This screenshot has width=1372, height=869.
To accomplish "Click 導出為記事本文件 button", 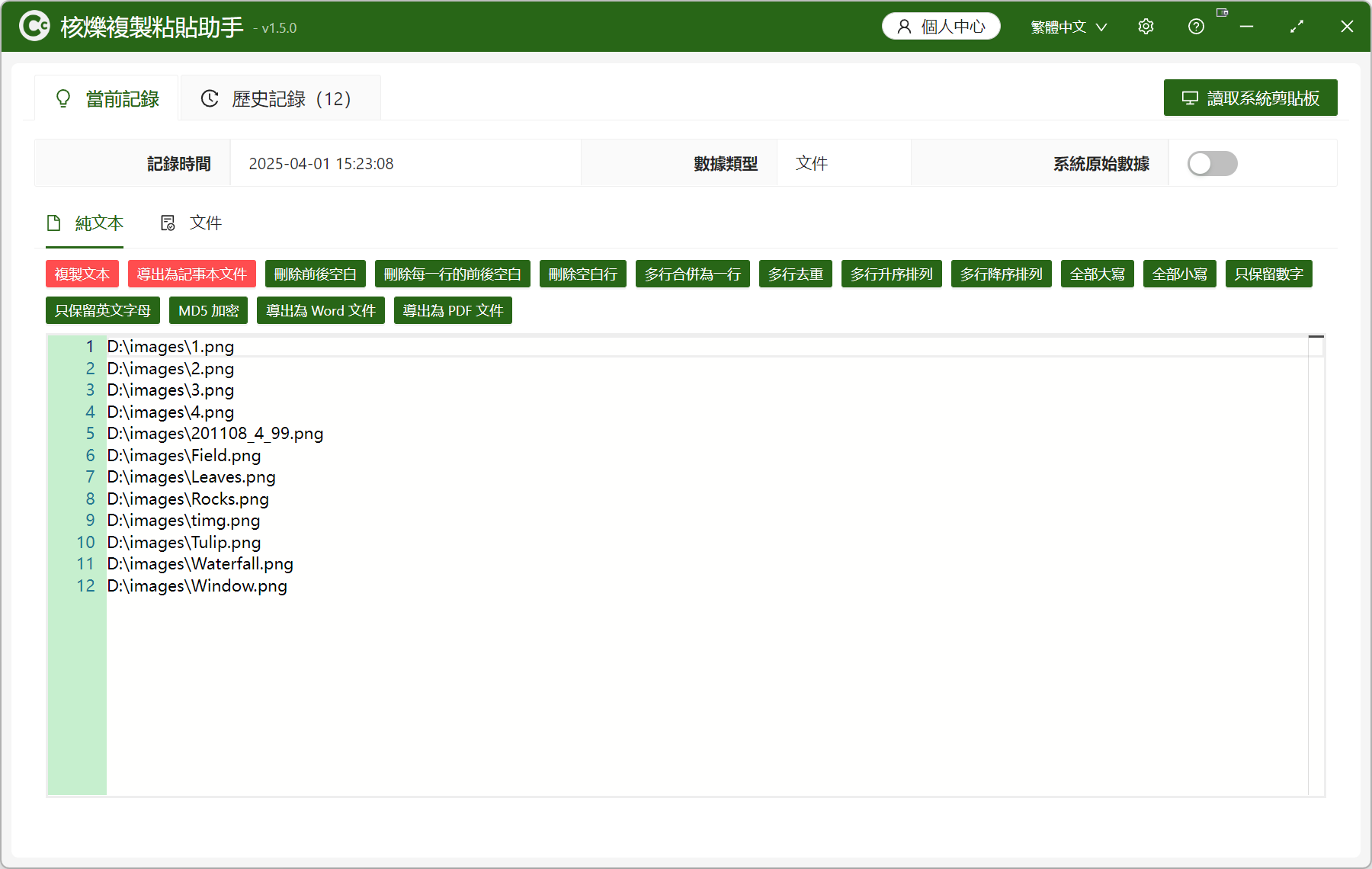I will coord(192,274).
